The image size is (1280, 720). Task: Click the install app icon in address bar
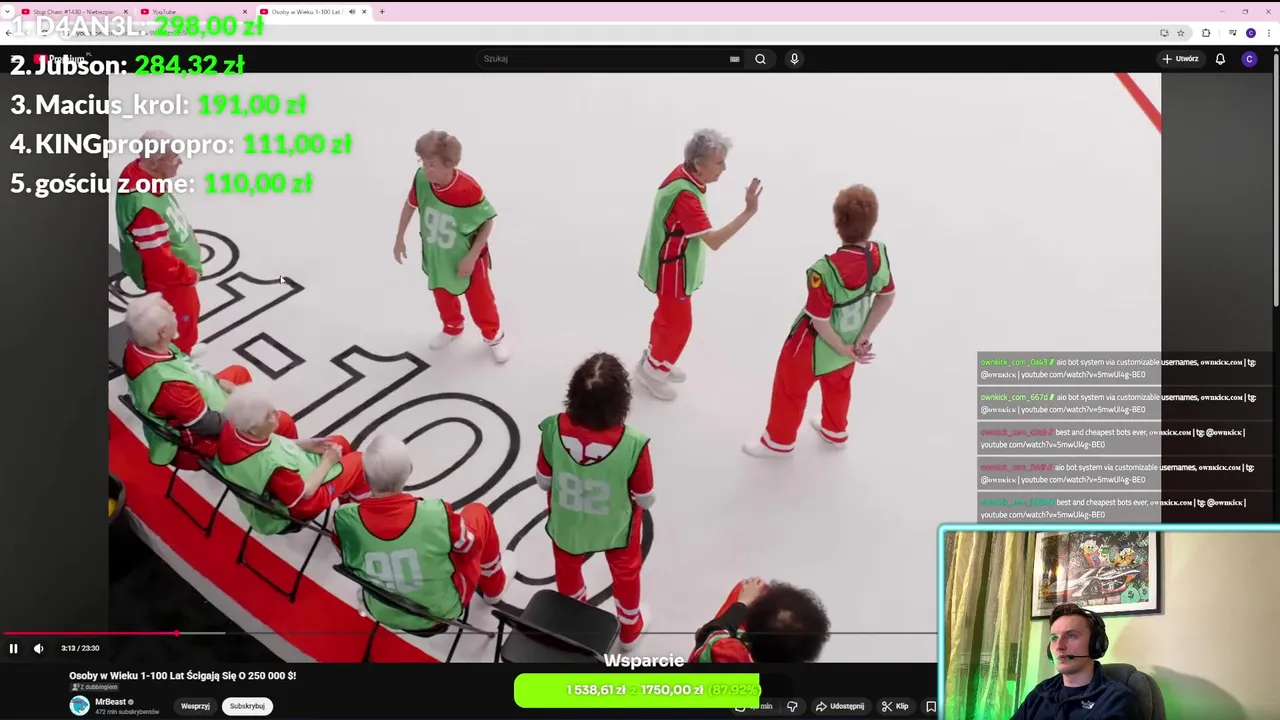(1164, 33)
